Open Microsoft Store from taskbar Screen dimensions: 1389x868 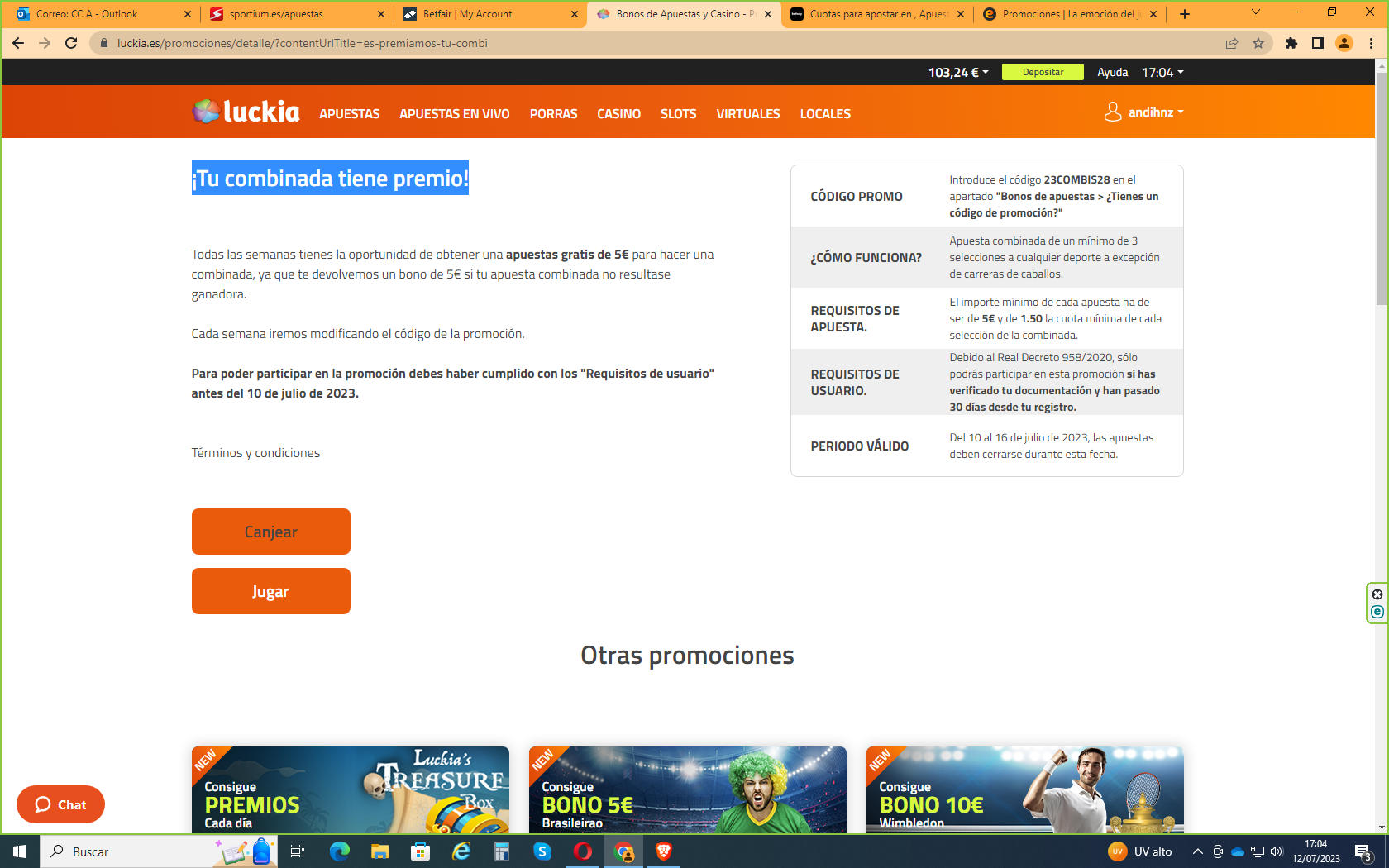(420, 851)
